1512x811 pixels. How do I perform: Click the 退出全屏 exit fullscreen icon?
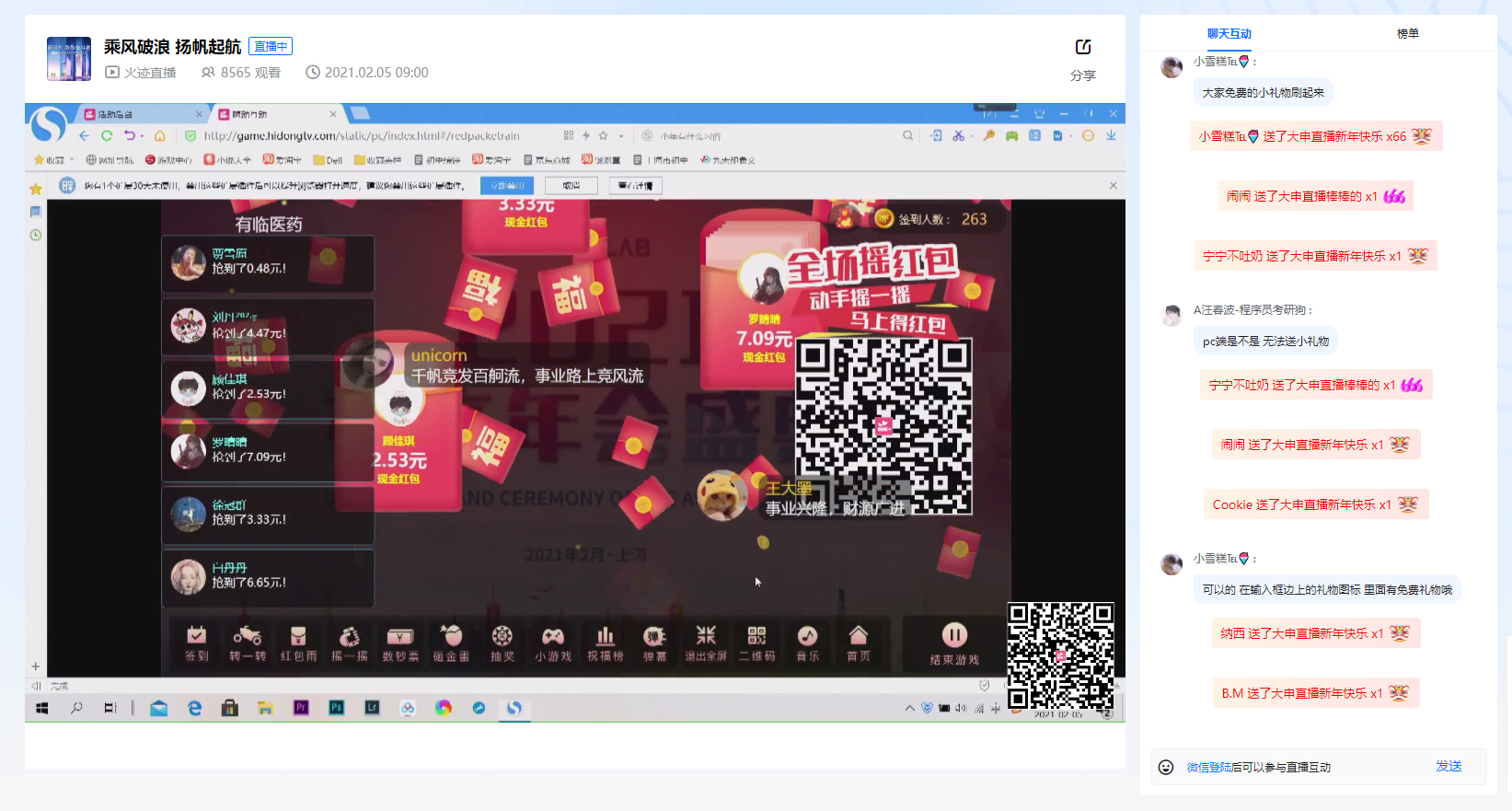coord(706,643)
